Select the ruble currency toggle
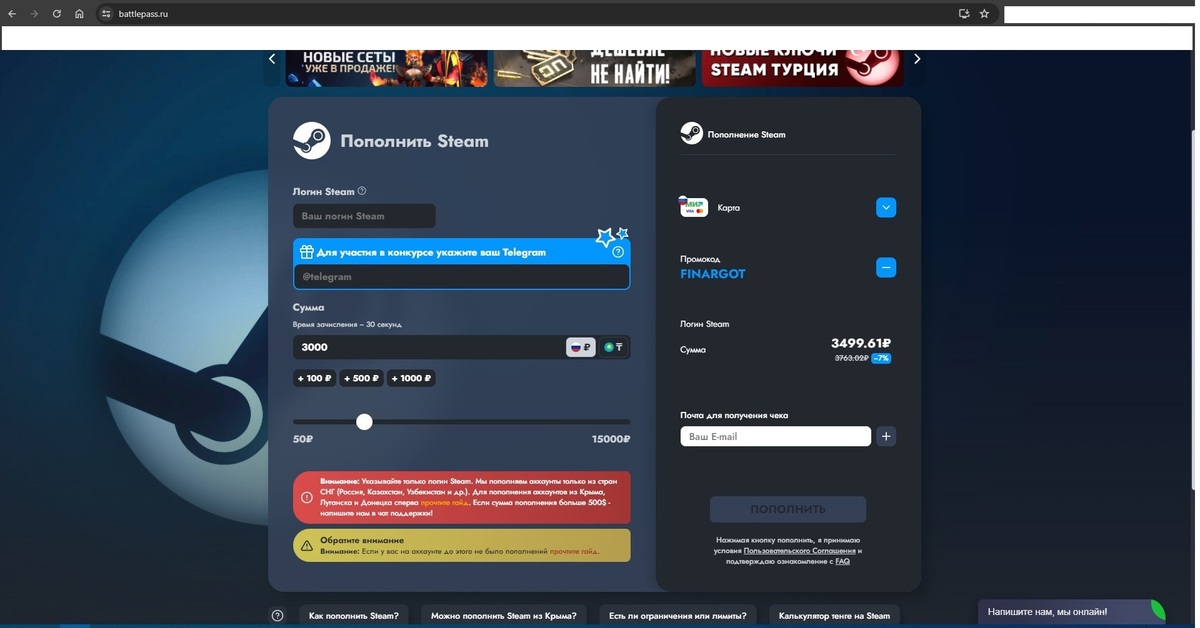Viewport: 1200px width, 628px height. [581, 347]
